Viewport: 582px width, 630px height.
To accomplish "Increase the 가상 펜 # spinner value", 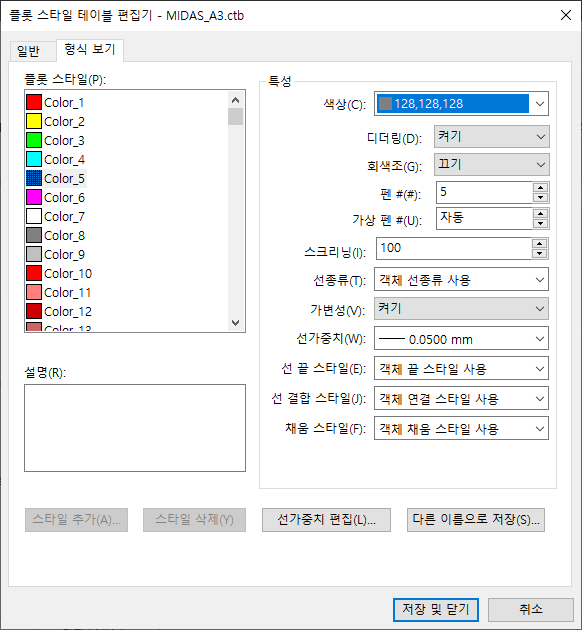I will [540, 214].
